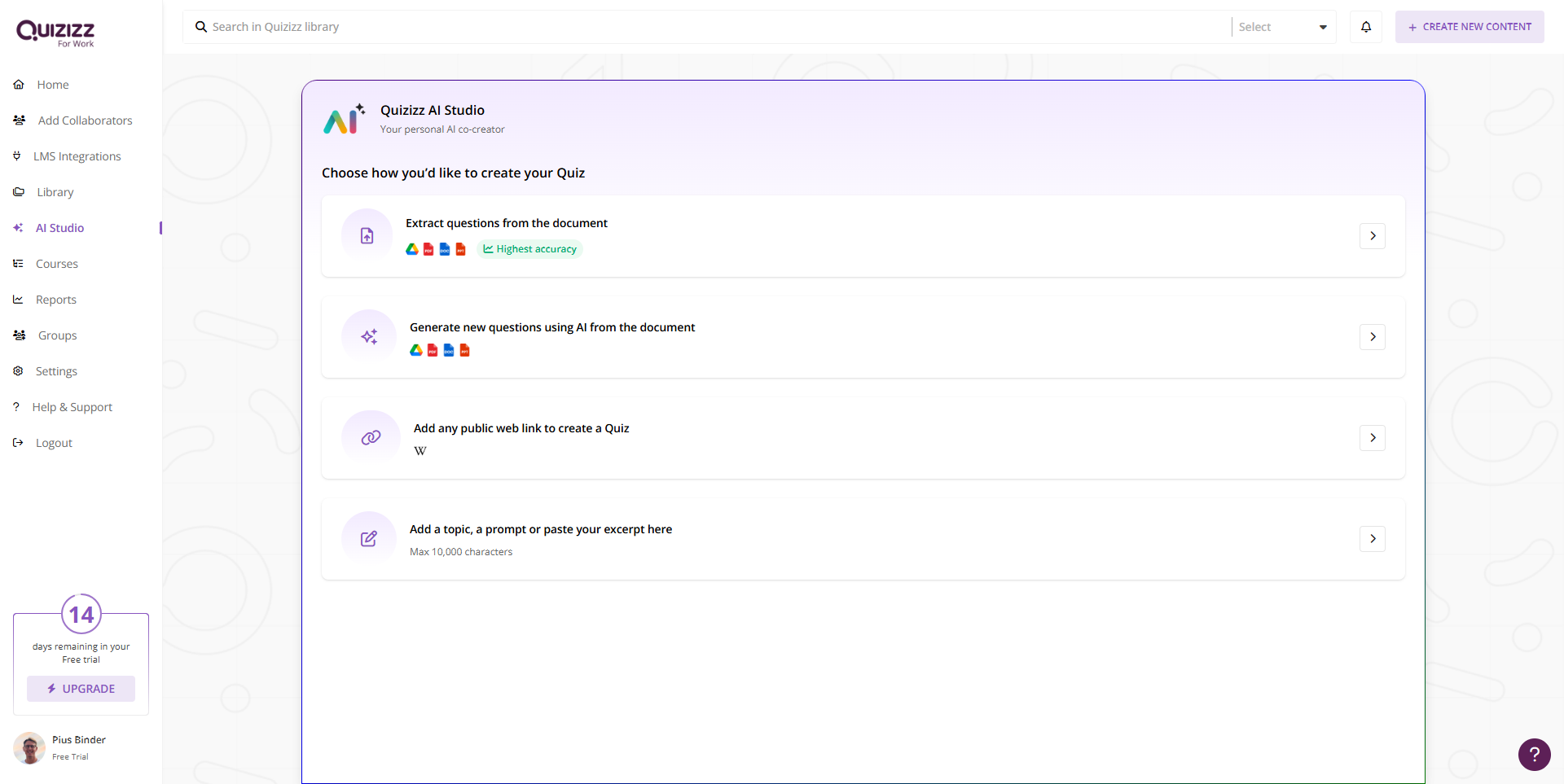The width and height of the screenshot is (1564, 784).
Task: Click the Search in Quizizz library field
Action: point(709,27)
